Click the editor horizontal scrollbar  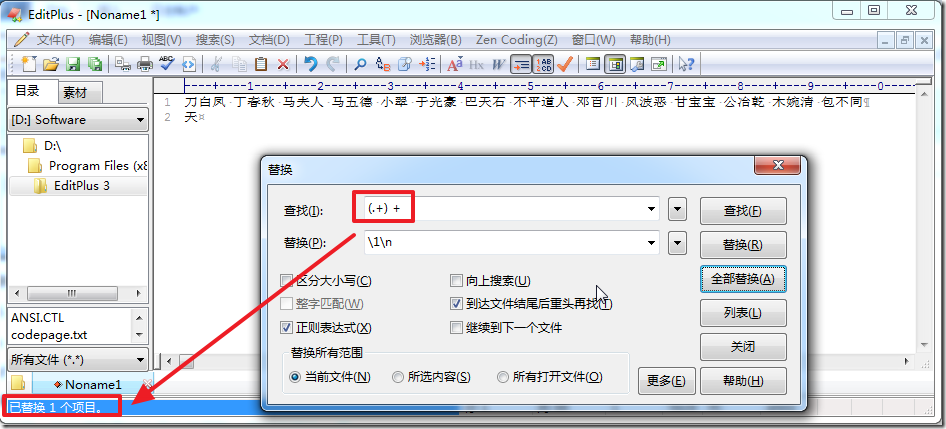(540, 361)
